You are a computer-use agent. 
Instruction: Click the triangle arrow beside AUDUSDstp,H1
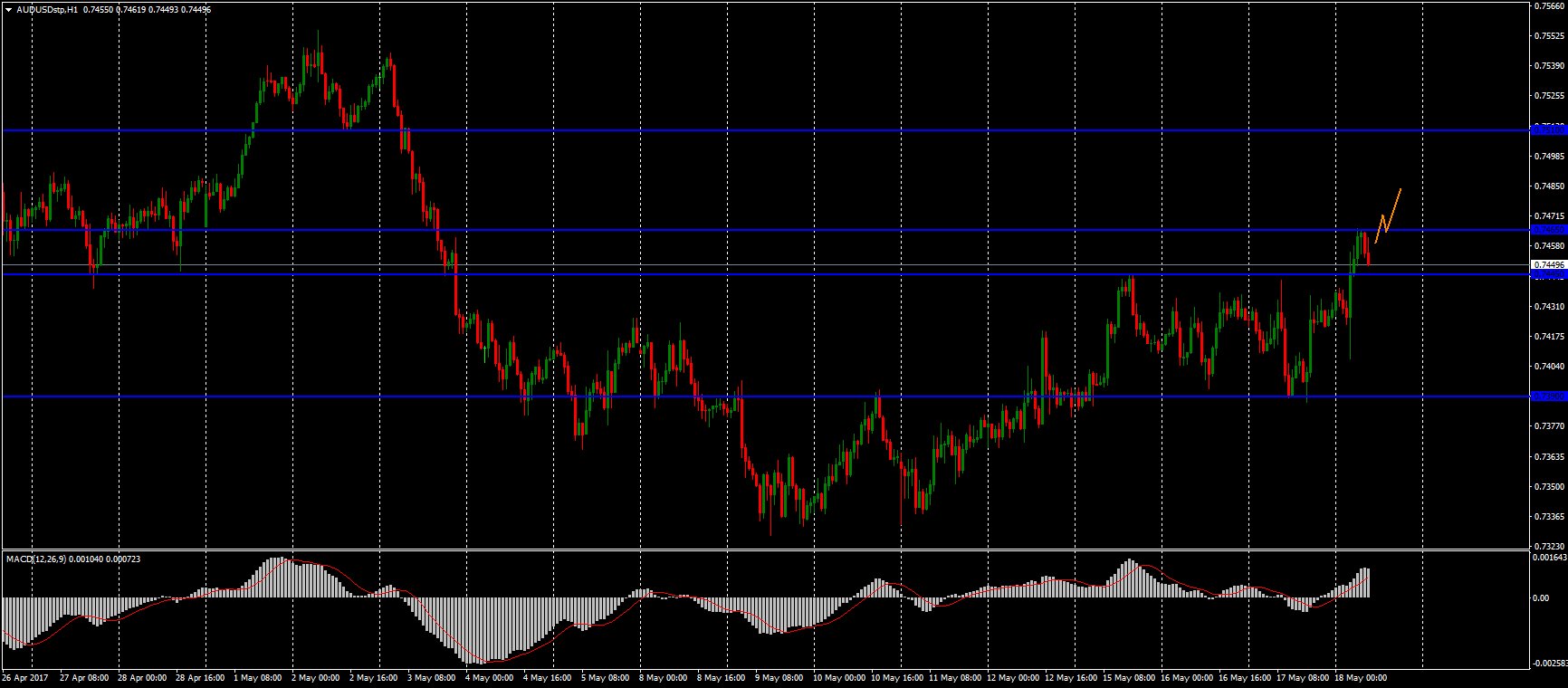click(8, 9)
